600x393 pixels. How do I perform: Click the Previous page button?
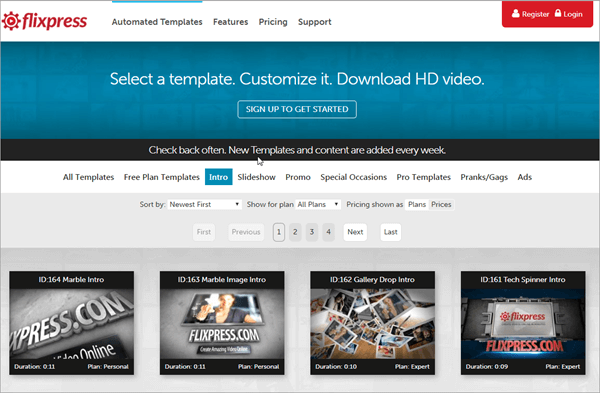point(246,232)
